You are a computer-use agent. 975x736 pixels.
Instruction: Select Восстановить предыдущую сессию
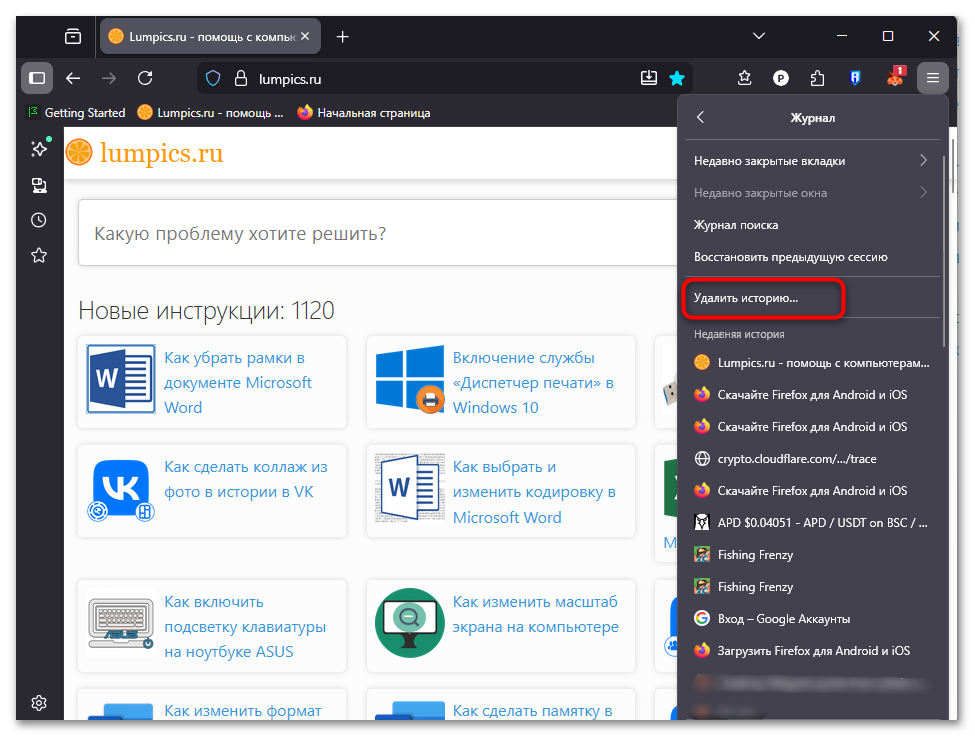point(812,257)
